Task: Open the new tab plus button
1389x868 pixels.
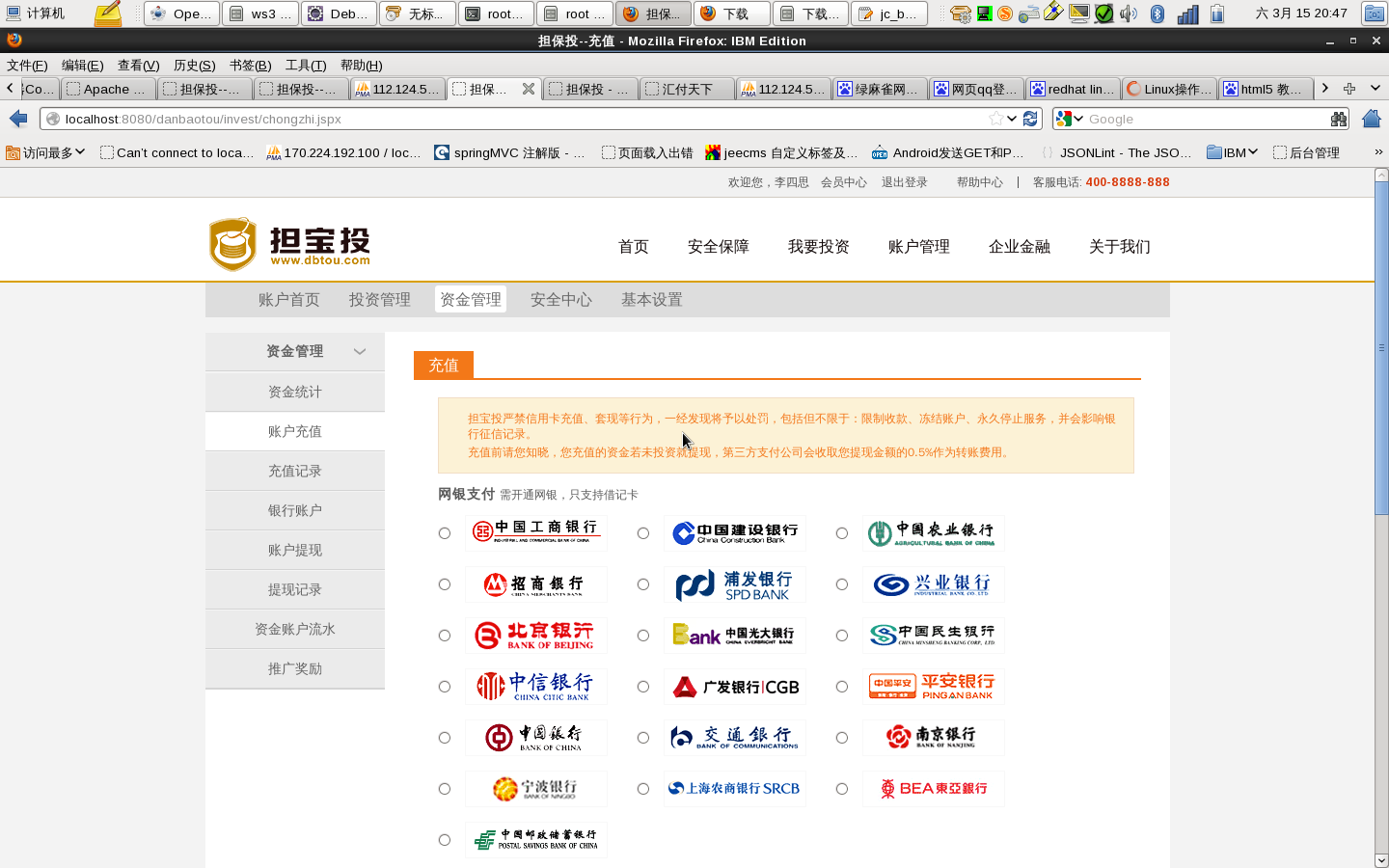Action: 1349,89
